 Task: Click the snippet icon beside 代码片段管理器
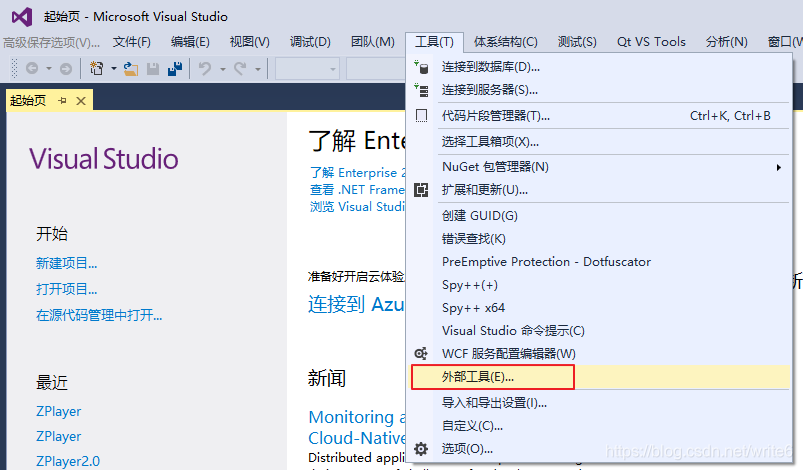421,116
